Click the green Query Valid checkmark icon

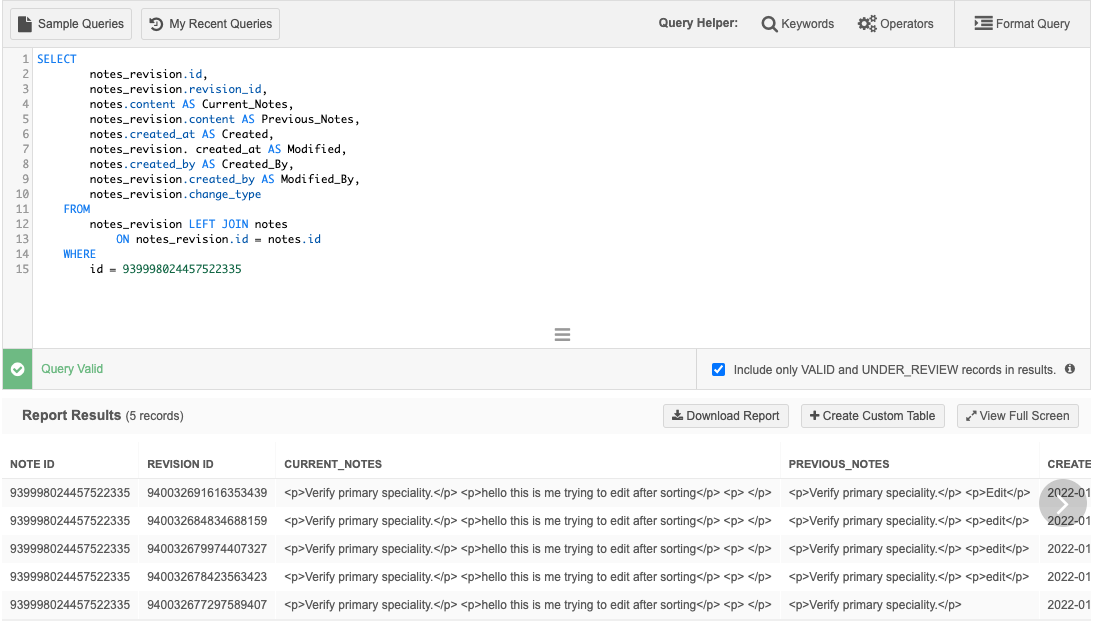tap(17, 369)
